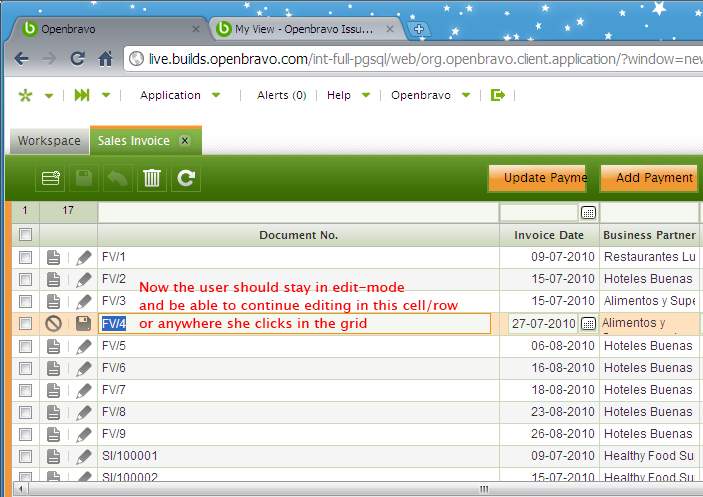Check the checkbox for row FV/3

click(26, 301)
